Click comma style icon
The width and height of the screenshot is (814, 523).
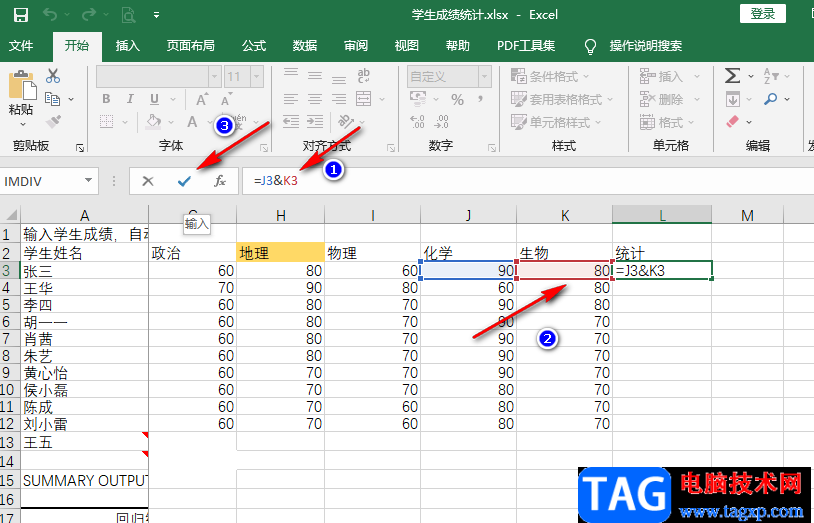(x=480, y=99)
